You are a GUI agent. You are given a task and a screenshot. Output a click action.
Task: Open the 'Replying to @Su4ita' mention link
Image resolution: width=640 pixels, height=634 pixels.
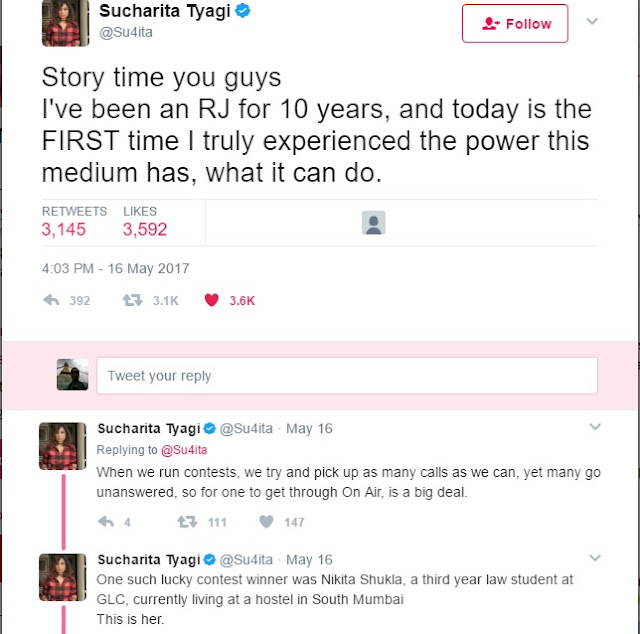pos(184,450)
